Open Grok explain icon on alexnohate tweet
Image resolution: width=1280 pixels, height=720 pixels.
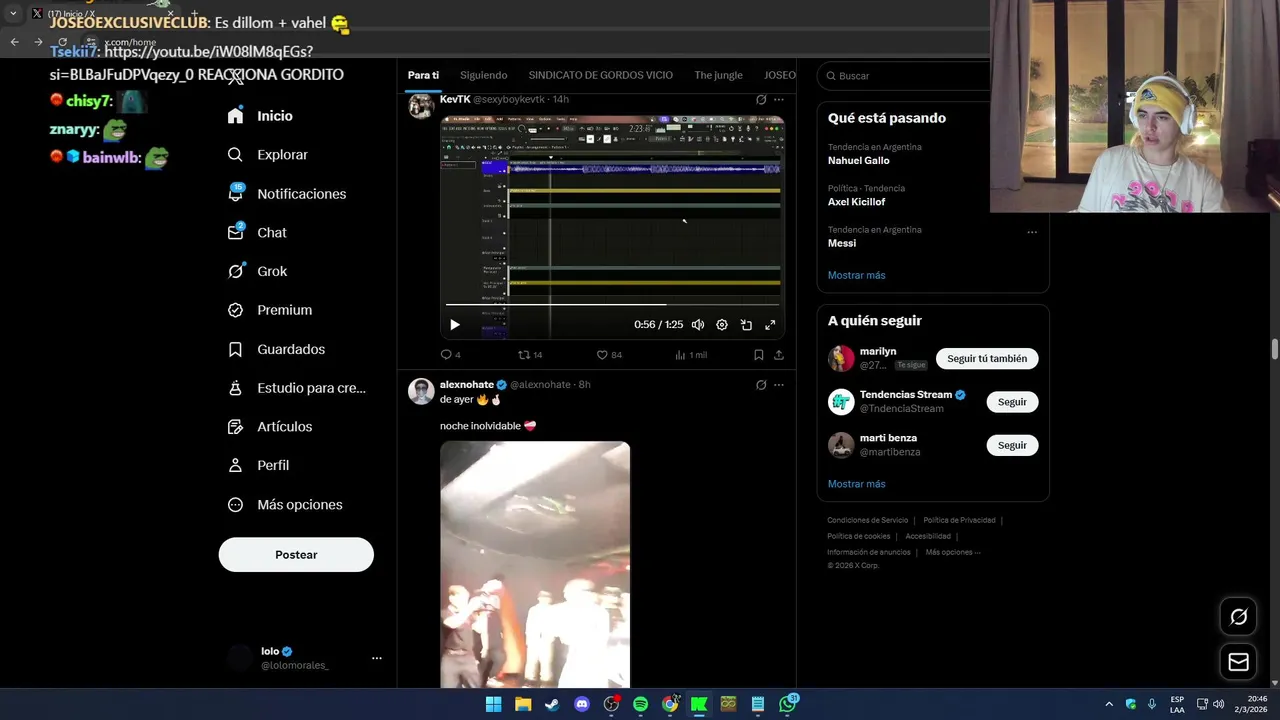pyautogui.click(x=761, y=385)
